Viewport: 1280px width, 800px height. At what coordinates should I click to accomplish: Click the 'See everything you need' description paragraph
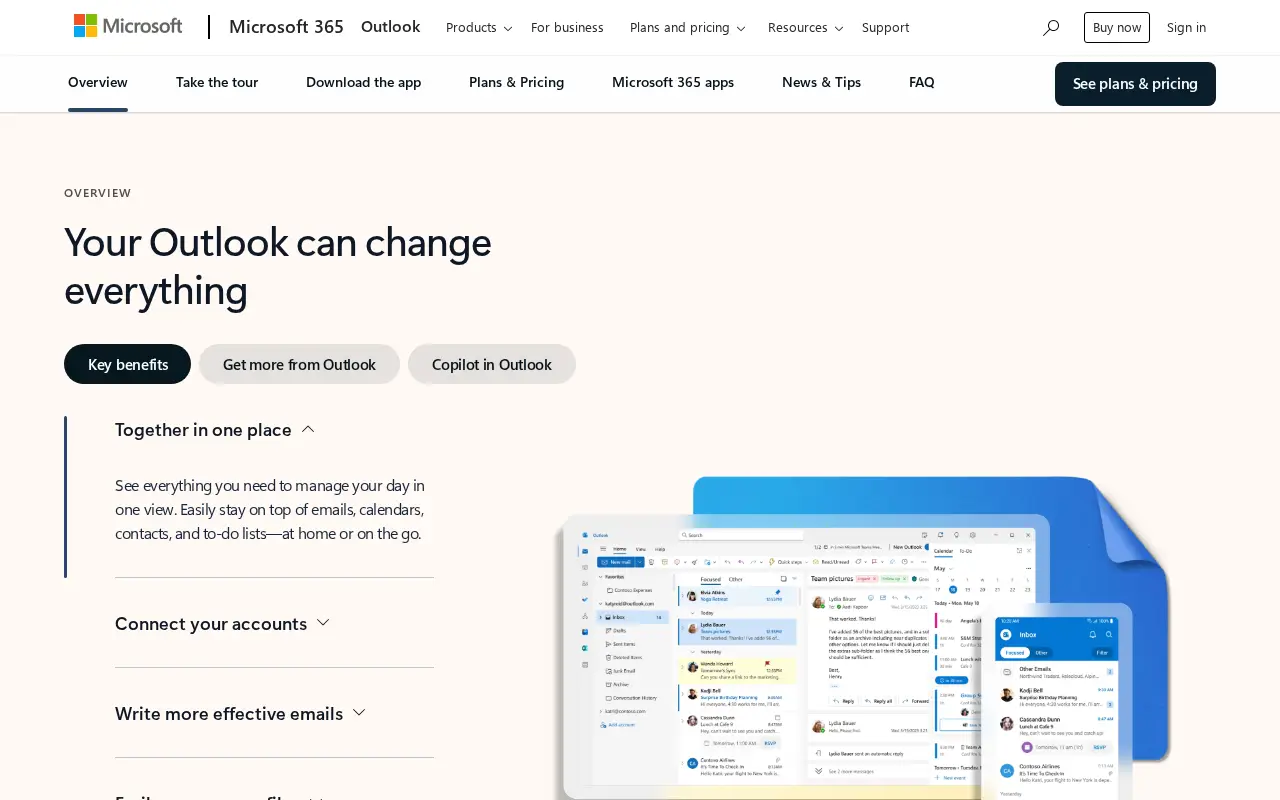pos(270,510)
